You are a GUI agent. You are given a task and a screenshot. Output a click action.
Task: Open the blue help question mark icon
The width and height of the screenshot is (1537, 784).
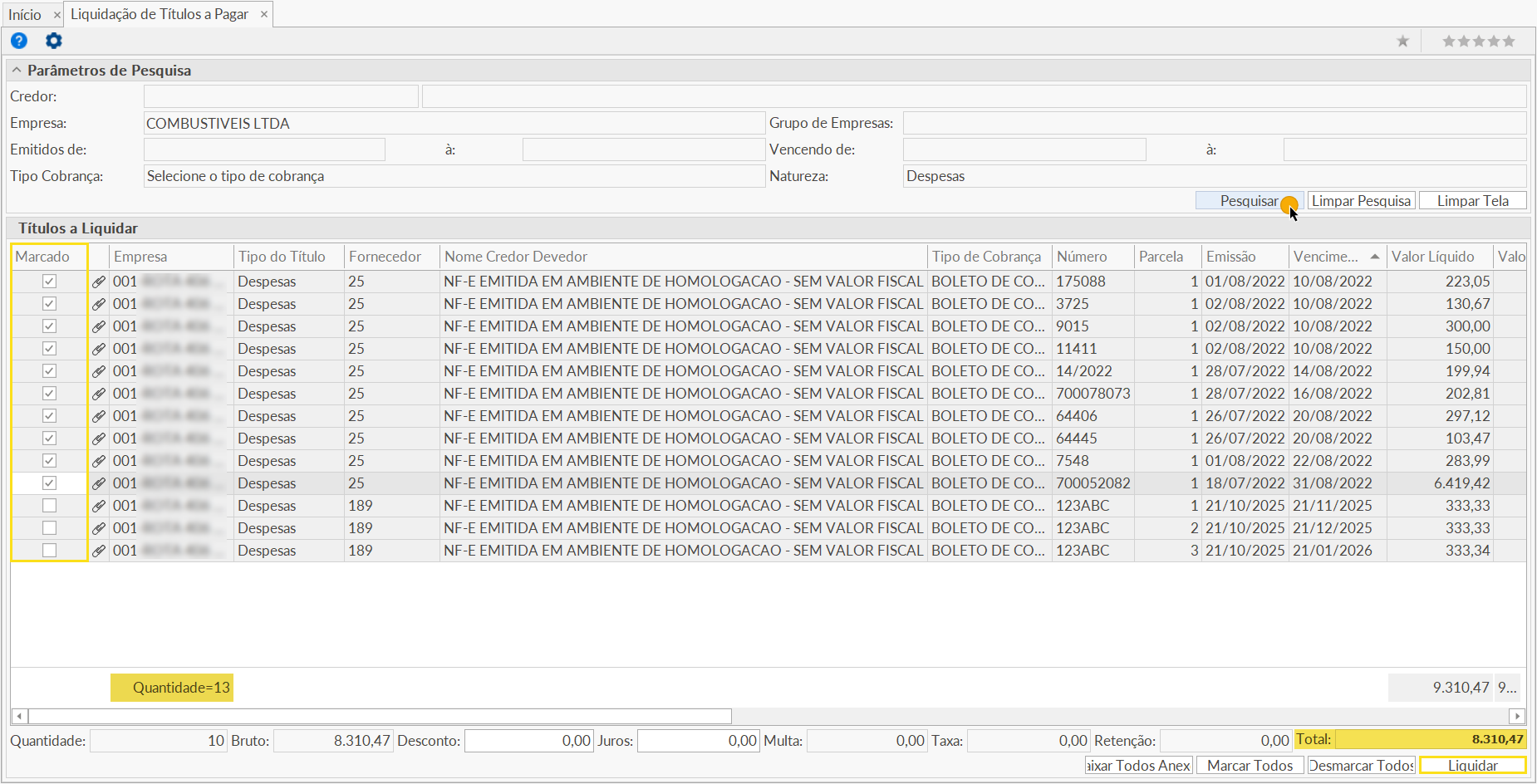click(x=19, y=41)
